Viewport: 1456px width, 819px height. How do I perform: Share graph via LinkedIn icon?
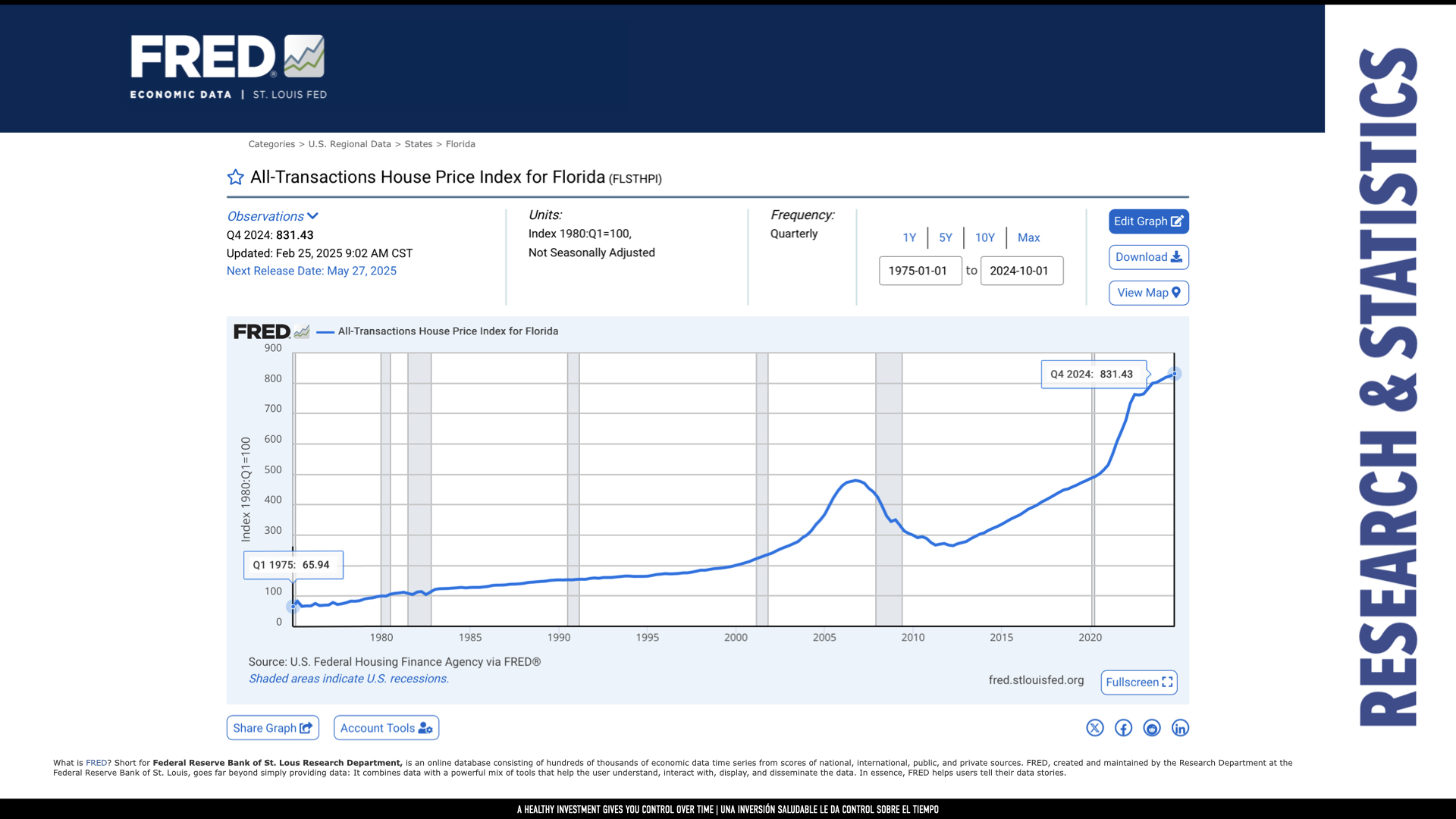pos(1180,728)
